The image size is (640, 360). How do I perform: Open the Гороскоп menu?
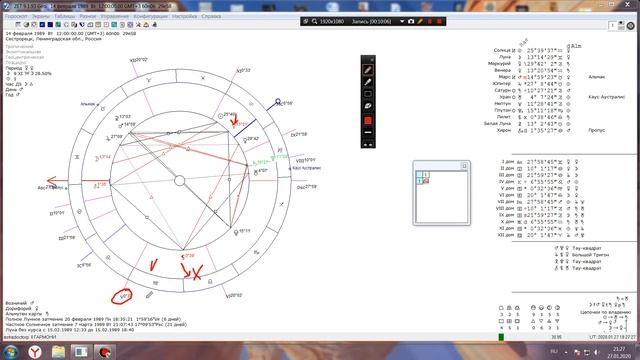16,16
